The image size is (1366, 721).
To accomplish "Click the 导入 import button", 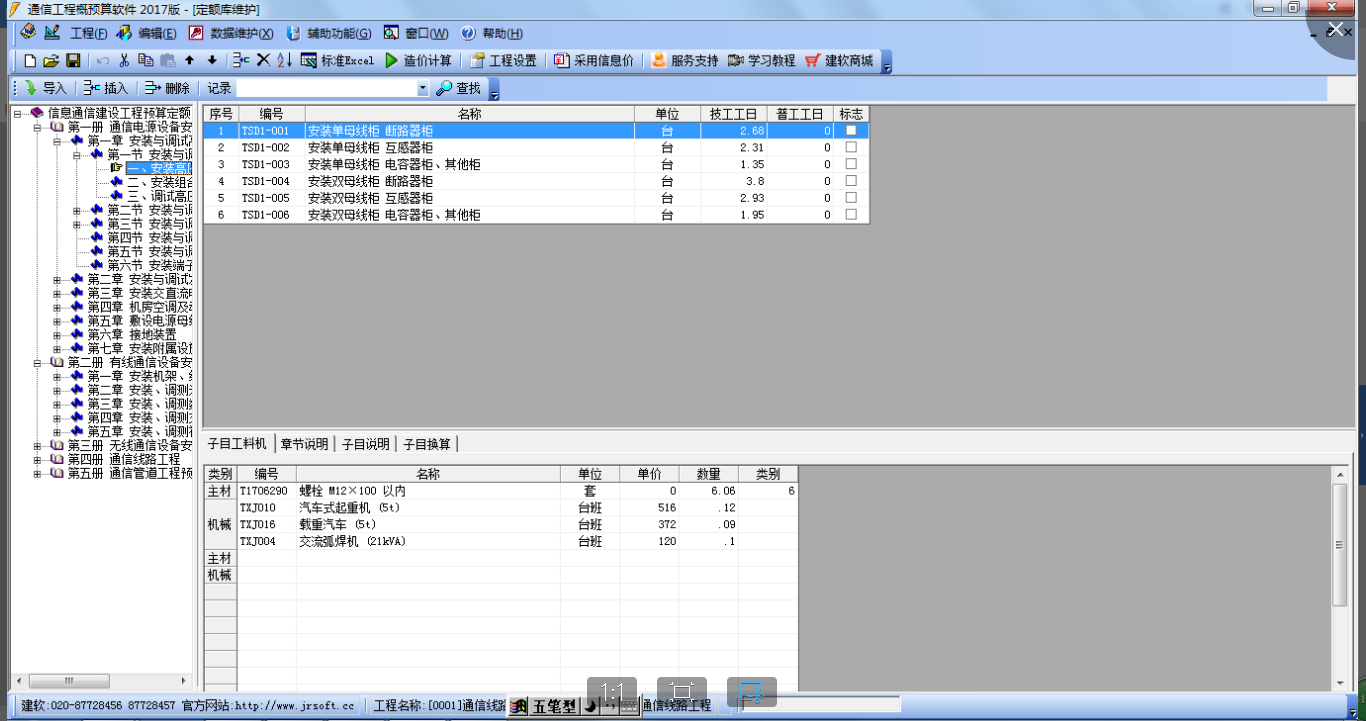I will 45,89.
